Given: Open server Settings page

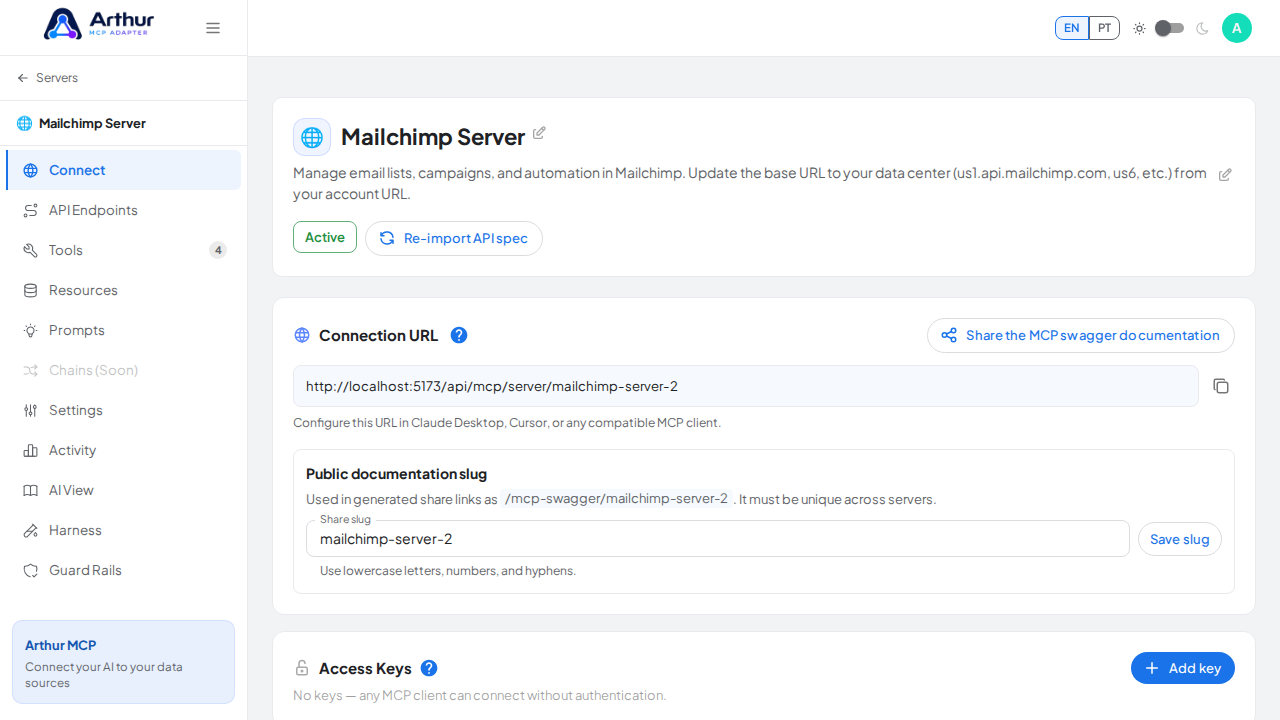Looking at the screenshot, I should click(124, 410).
